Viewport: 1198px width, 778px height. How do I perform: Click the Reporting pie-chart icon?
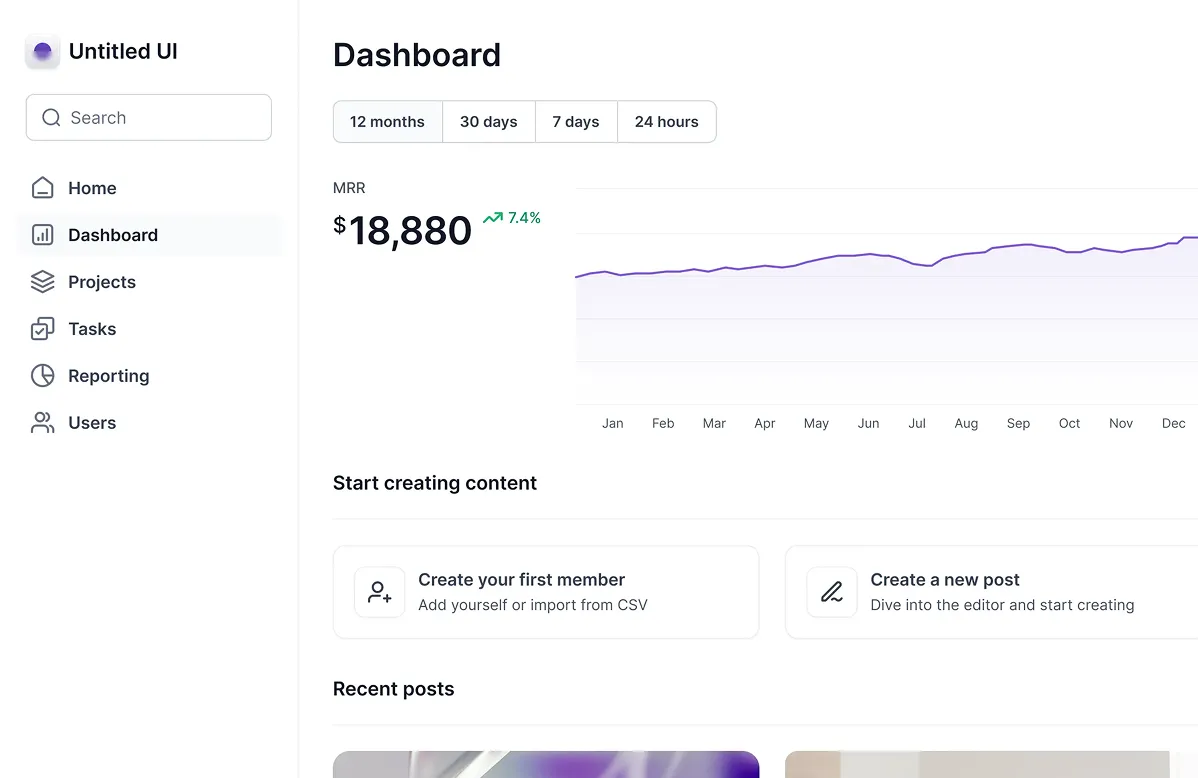pyautogui.click(x=43, y=375)
